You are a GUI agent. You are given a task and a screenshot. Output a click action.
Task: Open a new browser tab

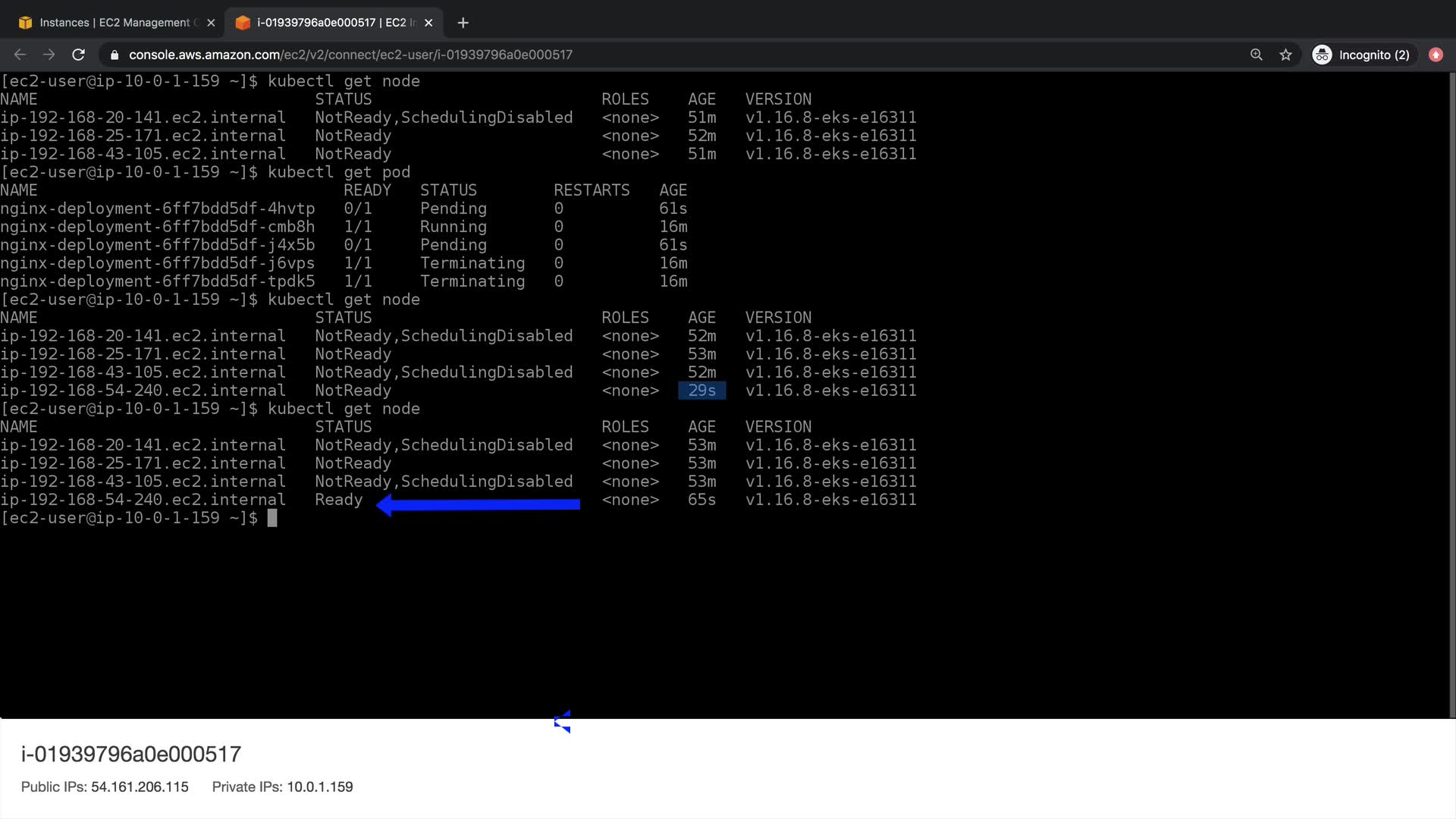coord(463,23)
